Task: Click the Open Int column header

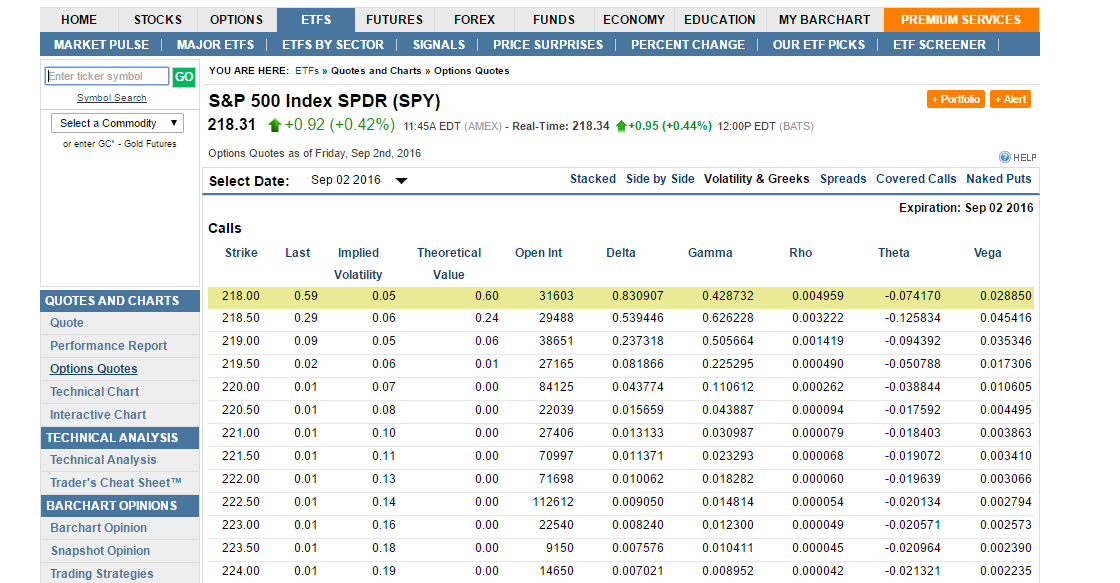Action: pyautogui.click(x=539, y=253)
